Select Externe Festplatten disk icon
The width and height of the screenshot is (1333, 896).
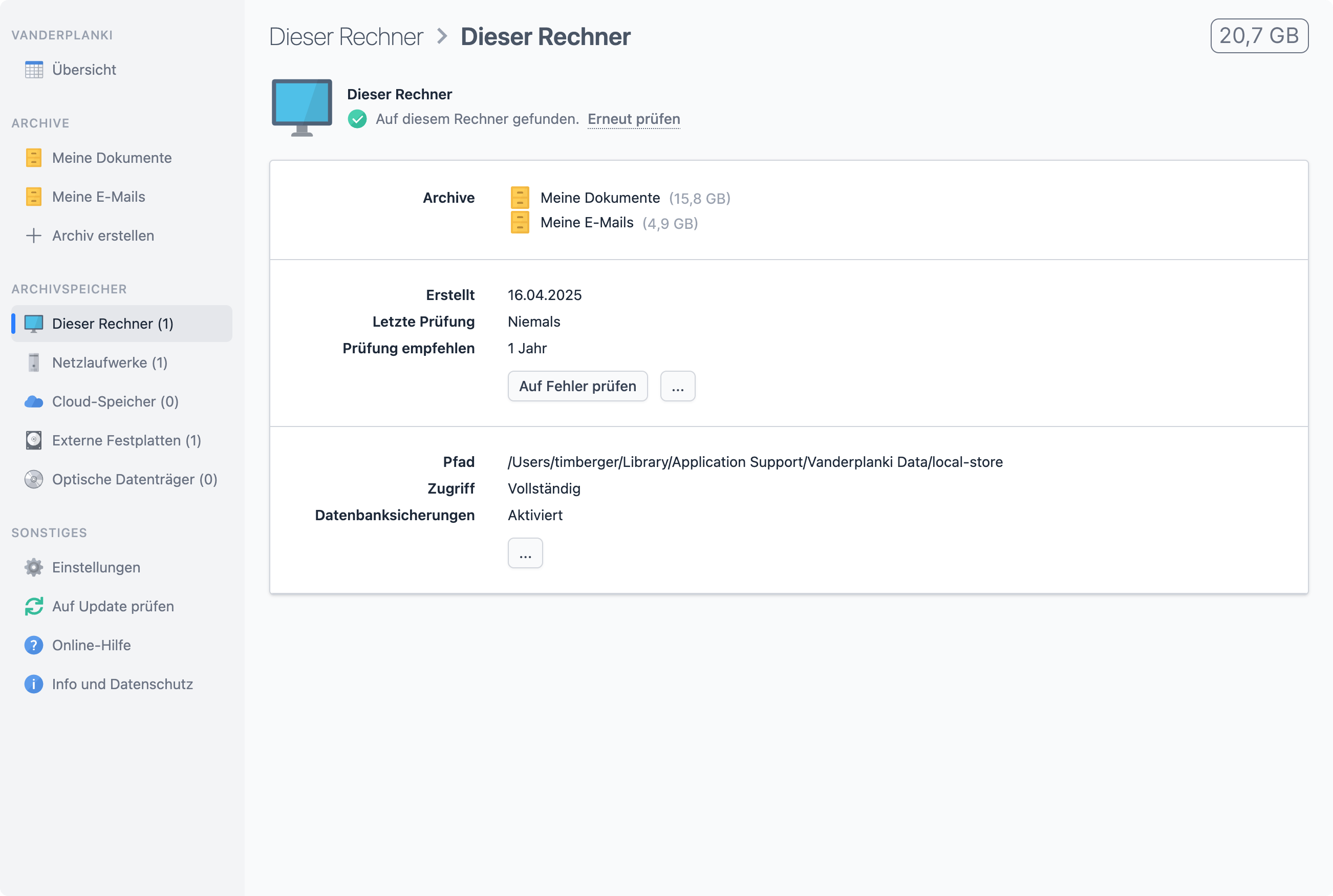click(x=34, y=440)
